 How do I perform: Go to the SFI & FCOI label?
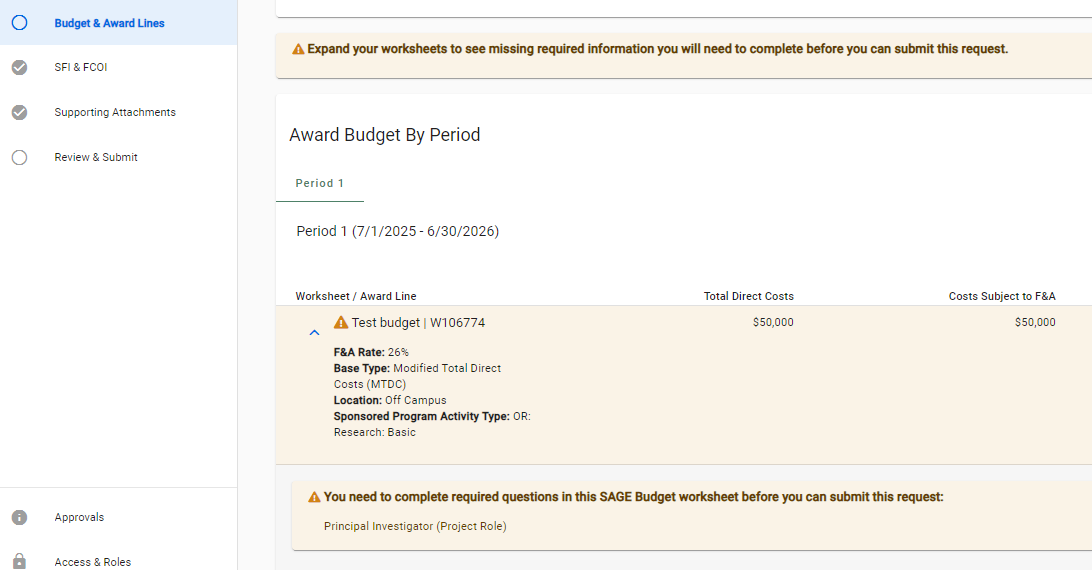tap(80, 68)
